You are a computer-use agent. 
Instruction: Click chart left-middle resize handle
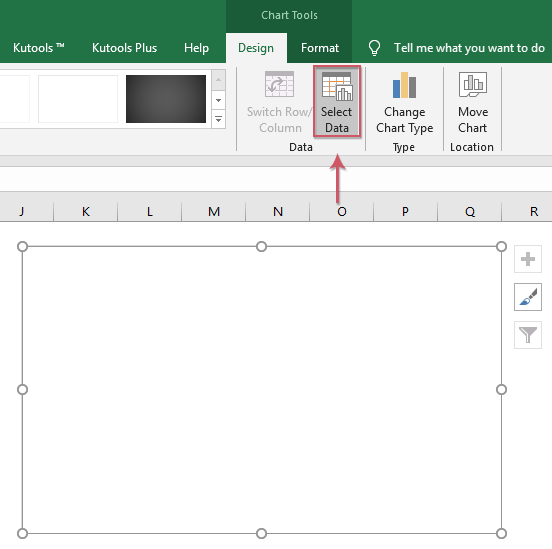click(x=22, y=389)
